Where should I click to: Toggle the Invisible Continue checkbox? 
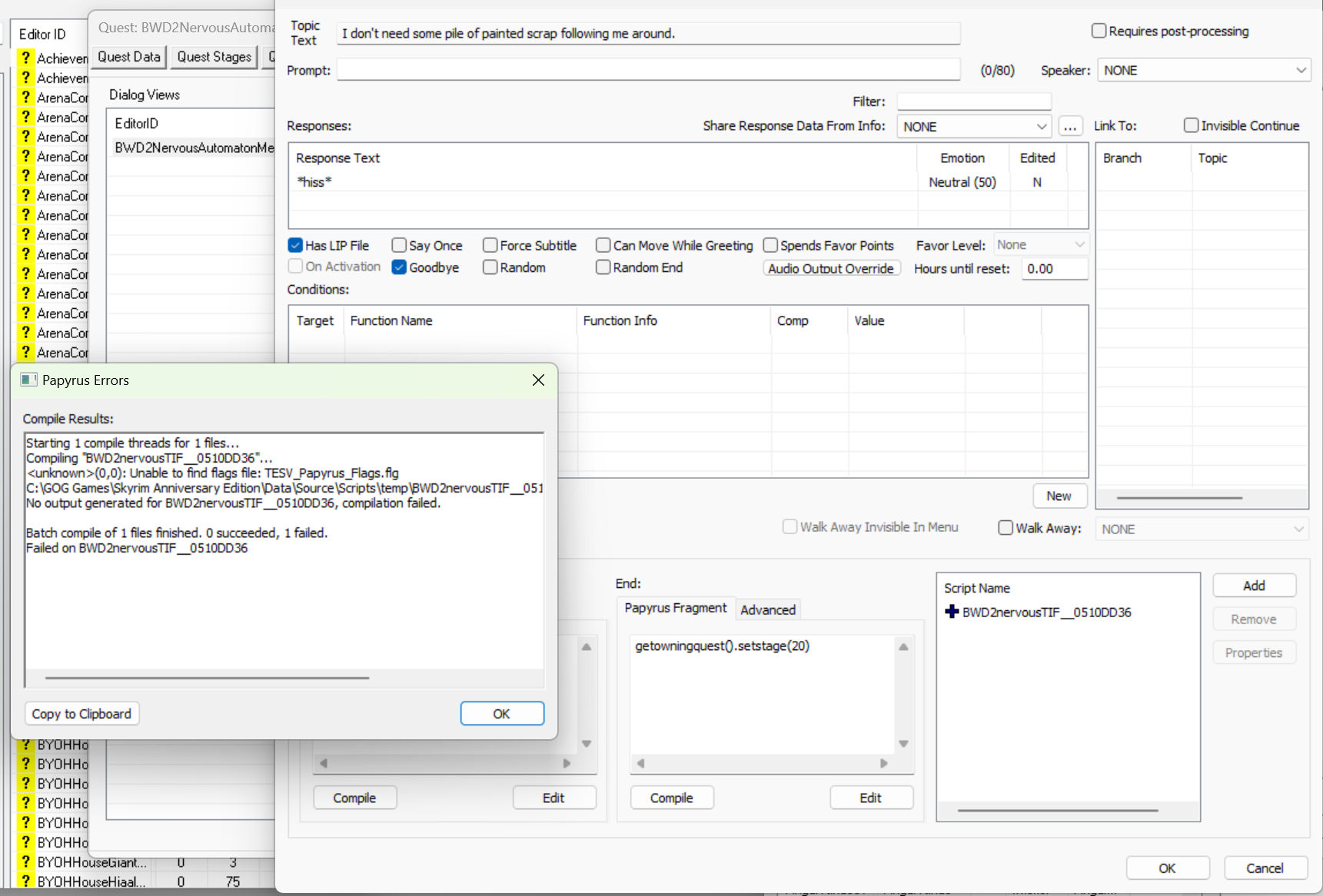coord(1191,125)
